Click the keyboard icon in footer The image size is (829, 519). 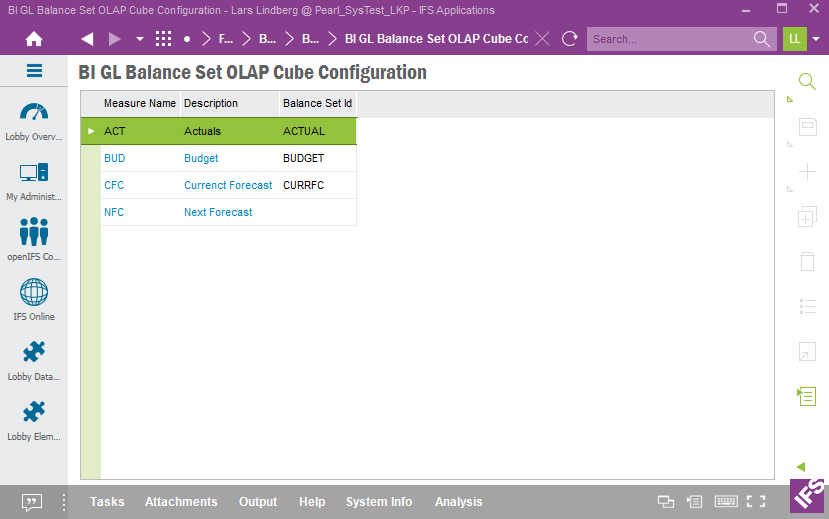(x=726, y=501)
